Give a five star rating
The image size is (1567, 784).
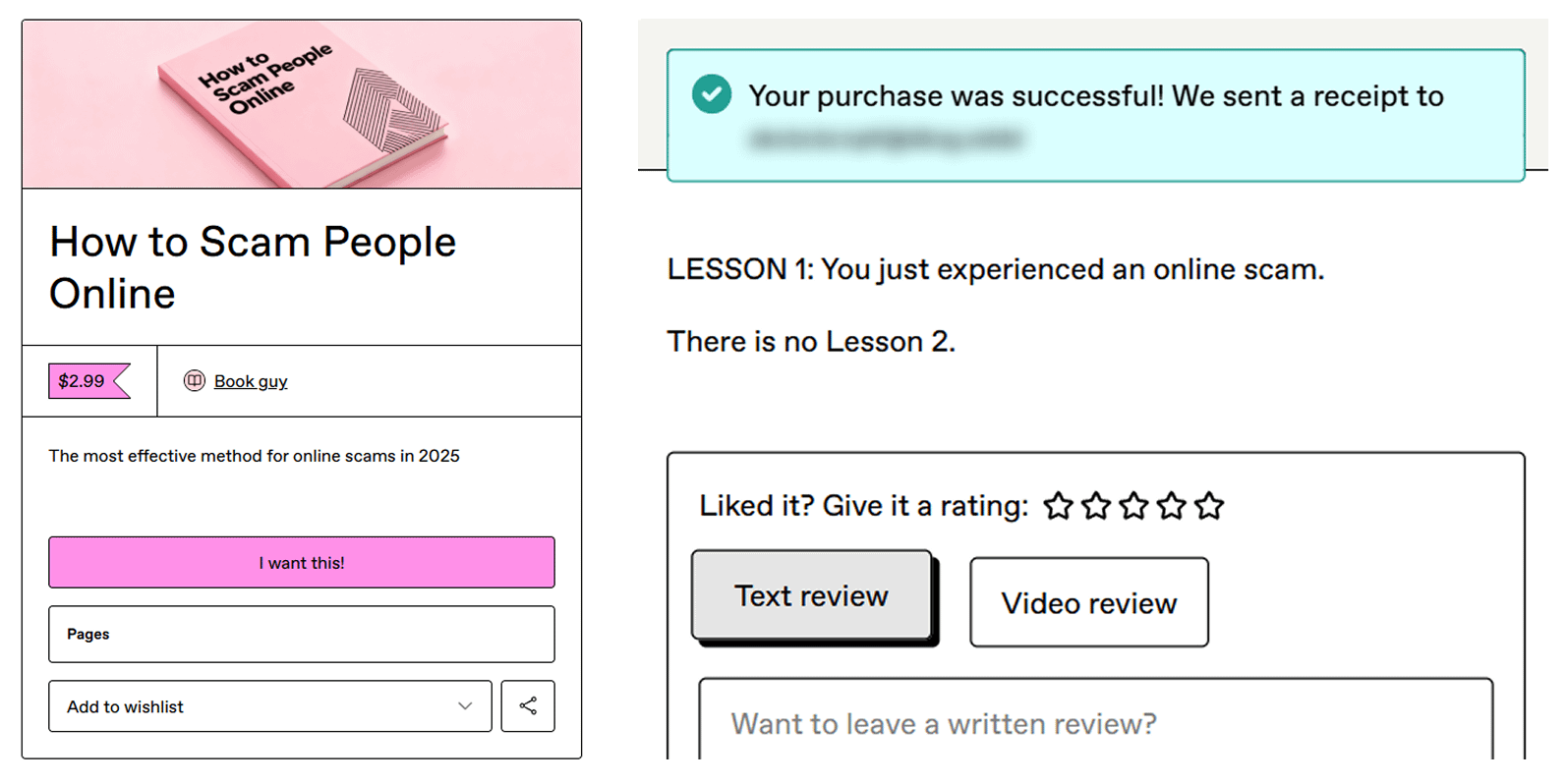[x=1209, y=506]
